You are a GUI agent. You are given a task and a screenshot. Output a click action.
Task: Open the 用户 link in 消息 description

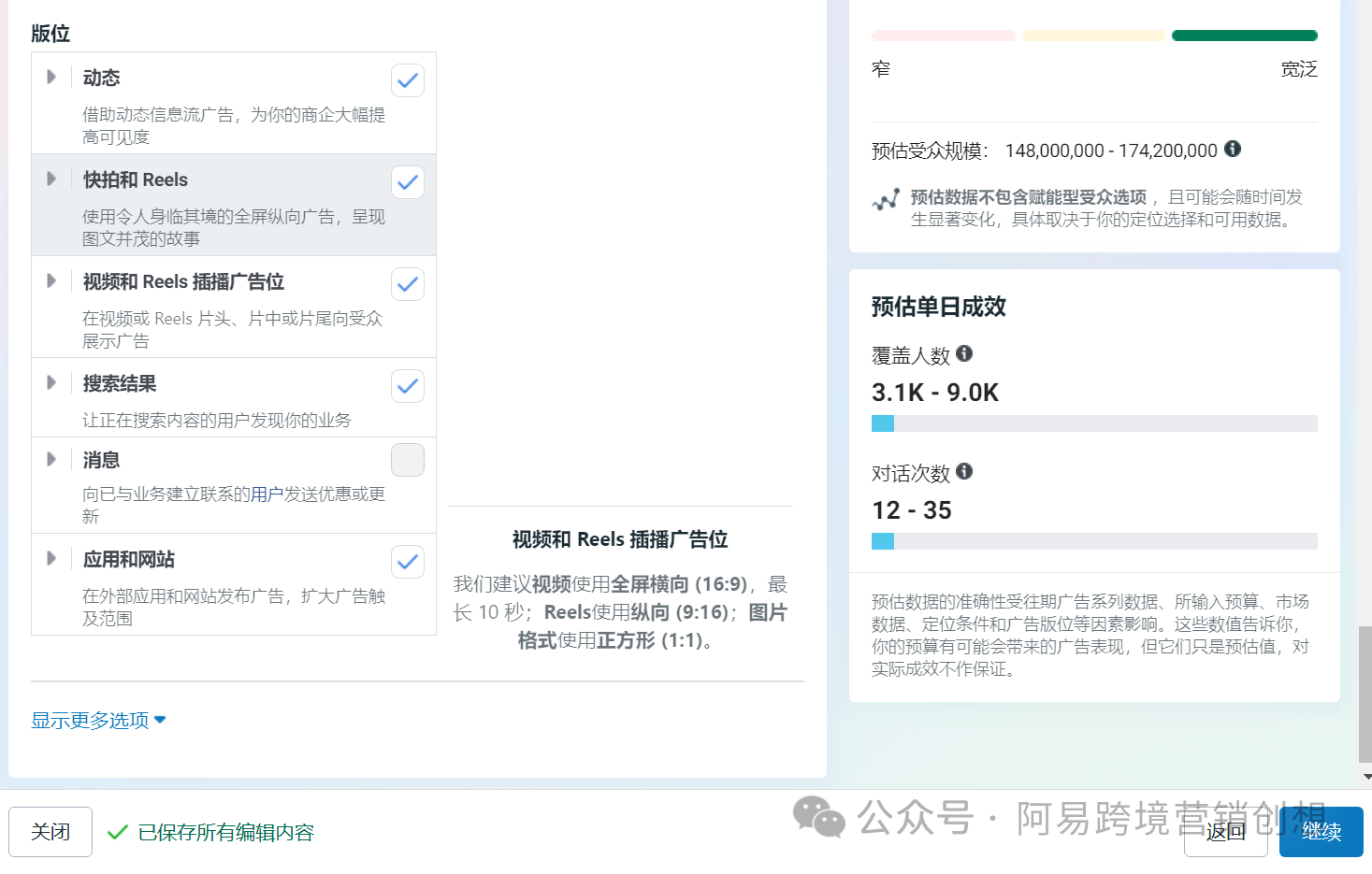coord(267,494)
